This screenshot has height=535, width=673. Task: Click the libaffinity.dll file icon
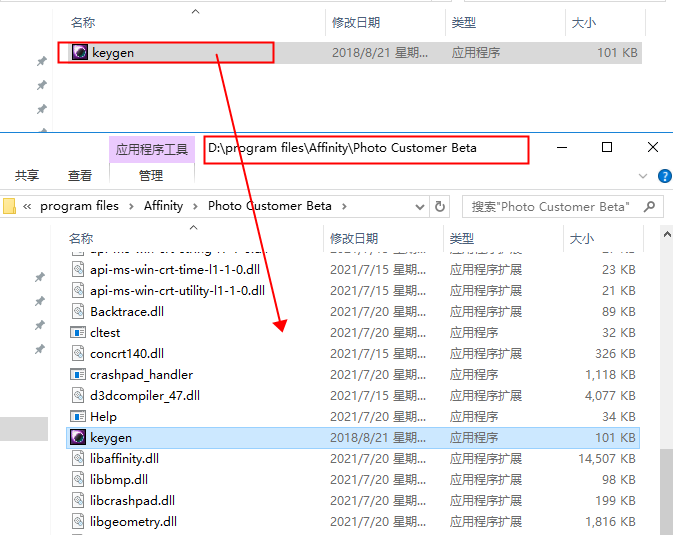78,459
